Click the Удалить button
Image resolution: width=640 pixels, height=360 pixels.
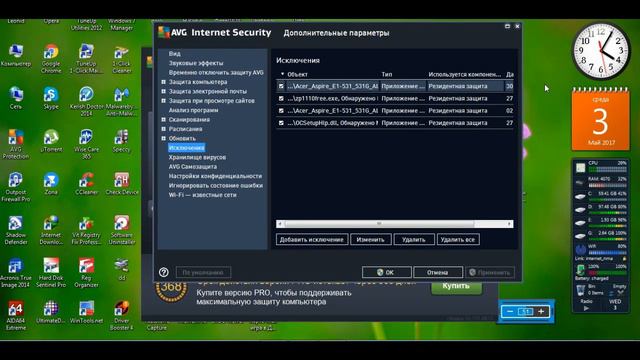414,240
